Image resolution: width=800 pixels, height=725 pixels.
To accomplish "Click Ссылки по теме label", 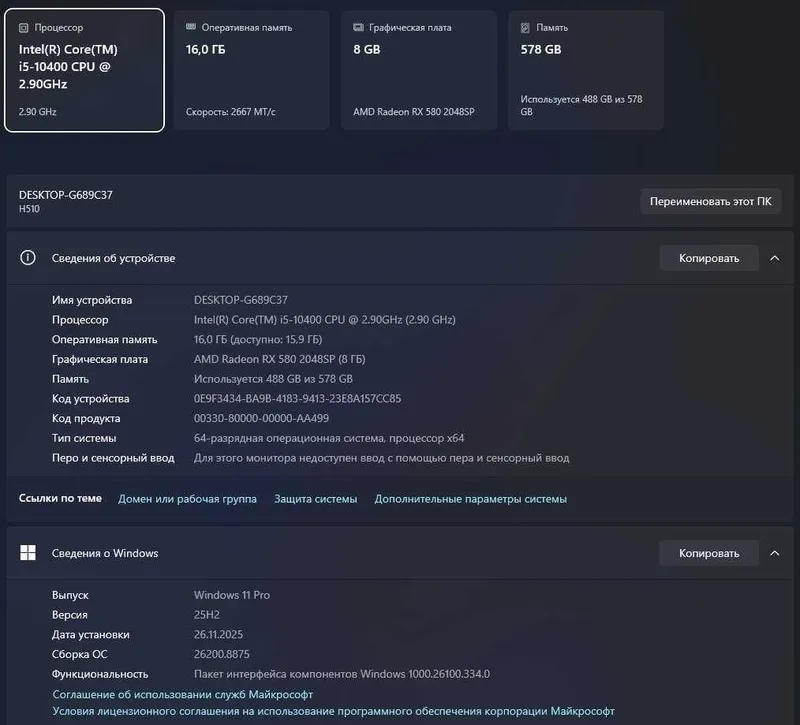I will tap(60, 498).
